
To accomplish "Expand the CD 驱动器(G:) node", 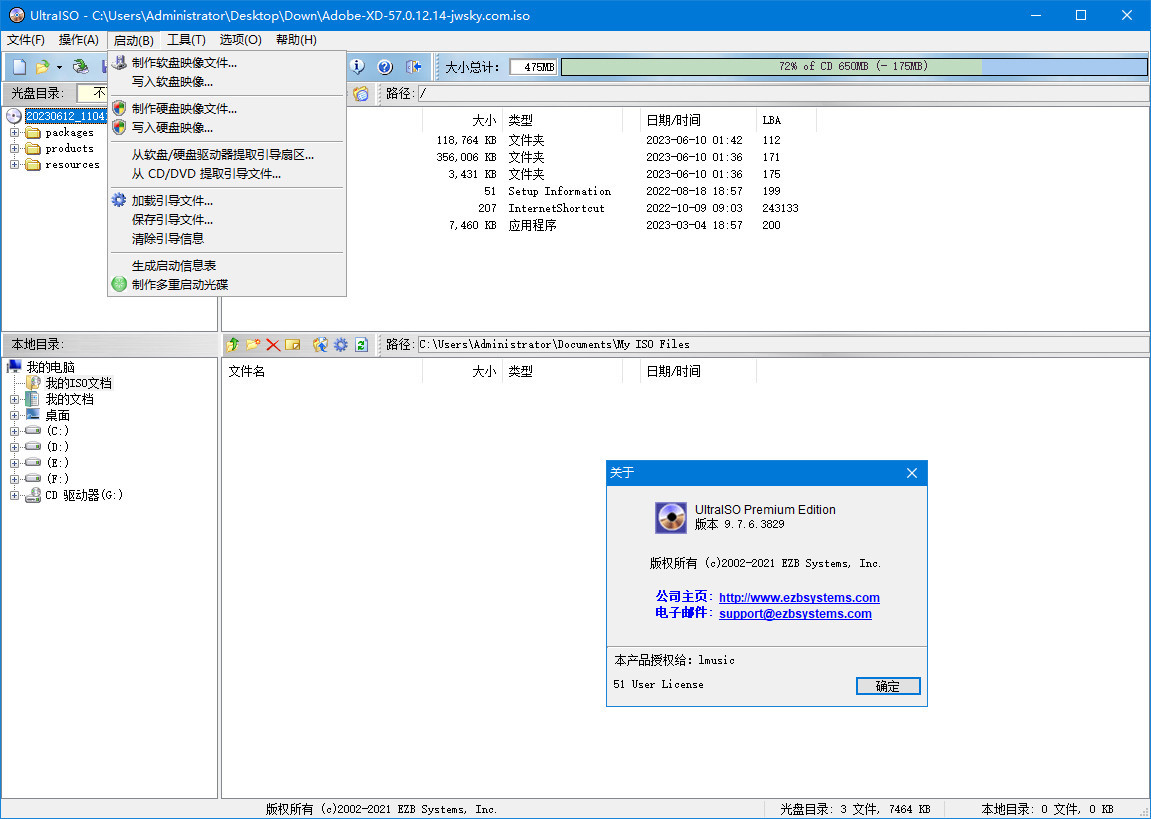I will (x=14, y=495).
